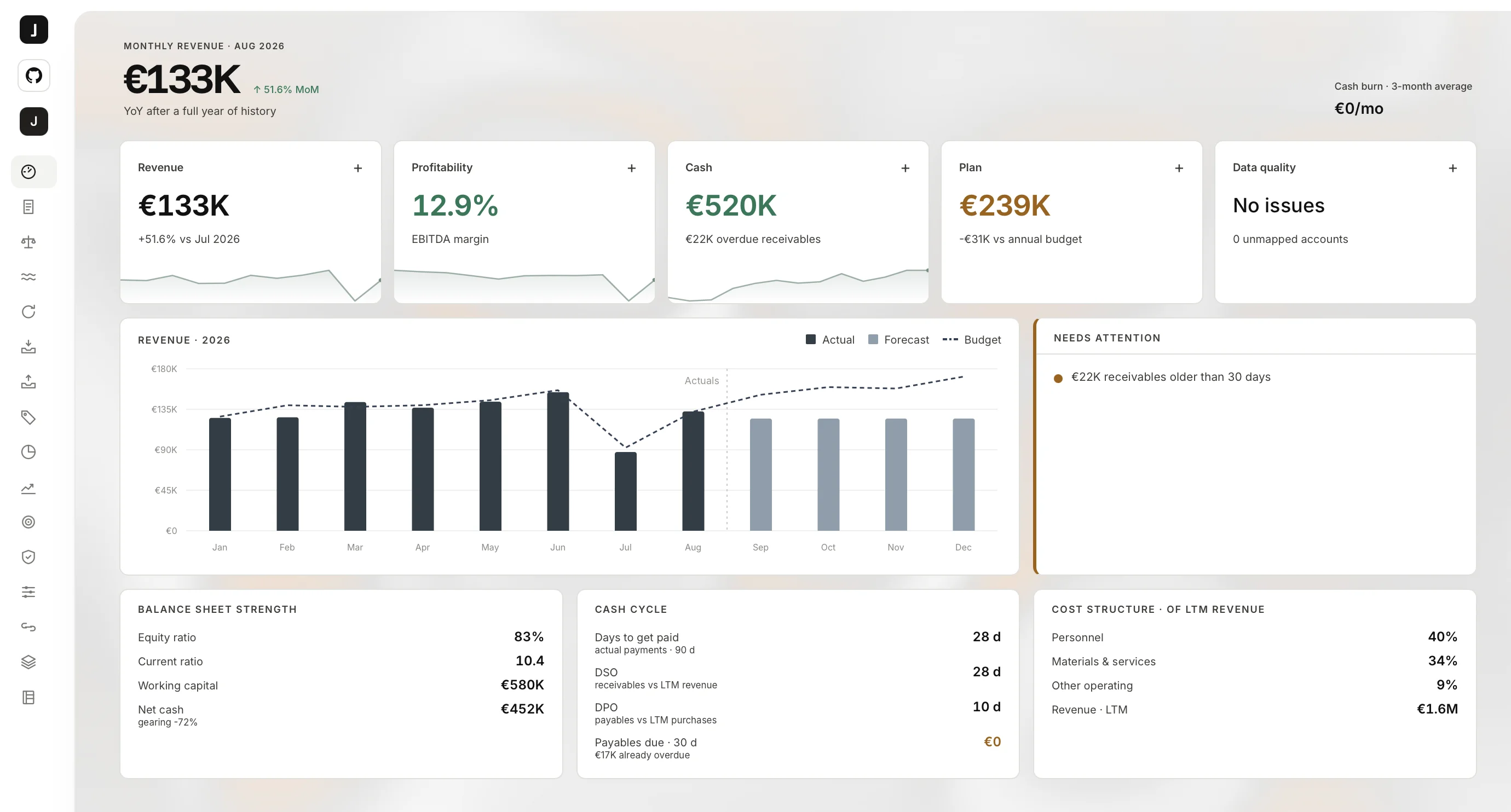1511x812 pixels.
Task: Open the price tag icon in sidebar
Action: pos(28,417)
